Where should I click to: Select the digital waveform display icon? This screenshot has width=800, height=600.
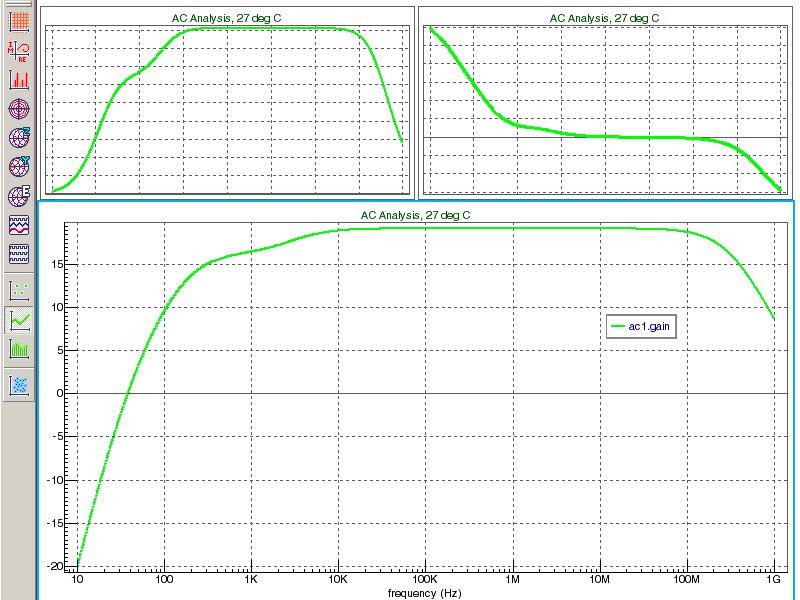point(19,254)
